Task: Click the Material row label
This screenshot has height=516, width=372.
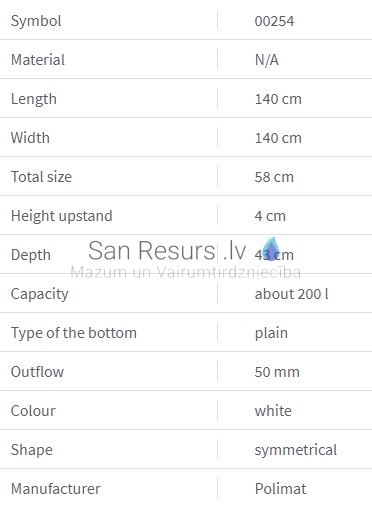Action: pos(38,60)
